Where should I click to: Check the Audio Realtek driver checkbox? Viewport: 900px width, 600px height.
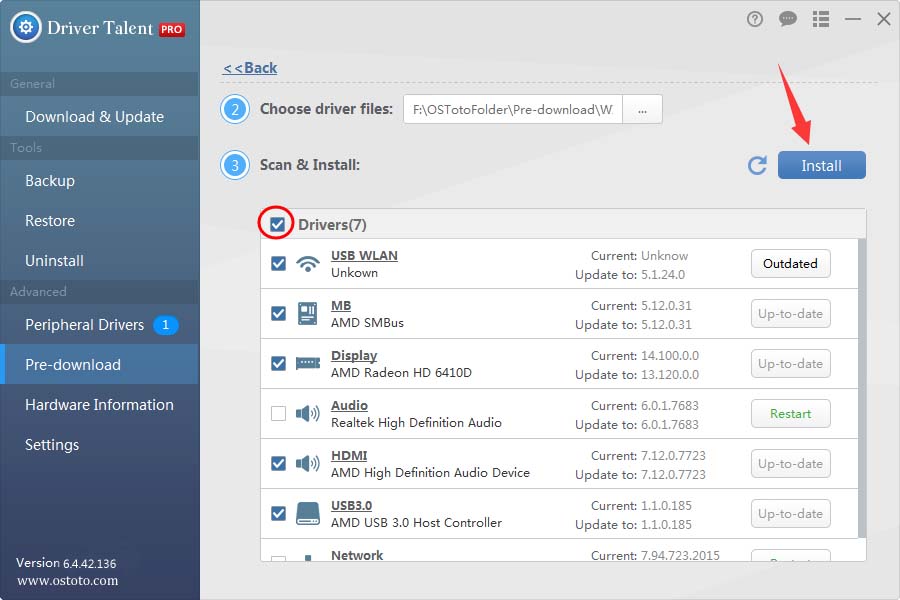(x=278, y=413)
